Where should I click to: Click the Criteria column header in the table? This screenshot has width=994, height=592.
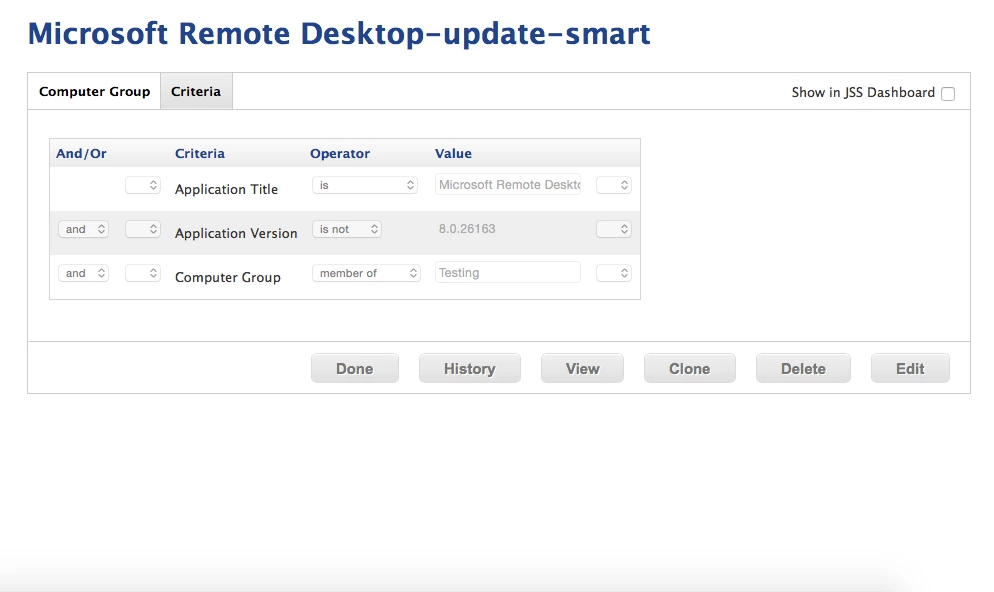200,153
